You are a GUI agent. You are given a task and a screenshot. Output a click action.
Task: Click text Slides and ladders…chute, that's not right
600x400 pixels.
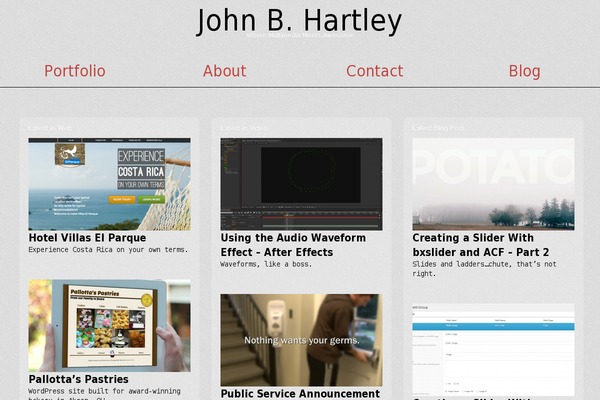484,269
